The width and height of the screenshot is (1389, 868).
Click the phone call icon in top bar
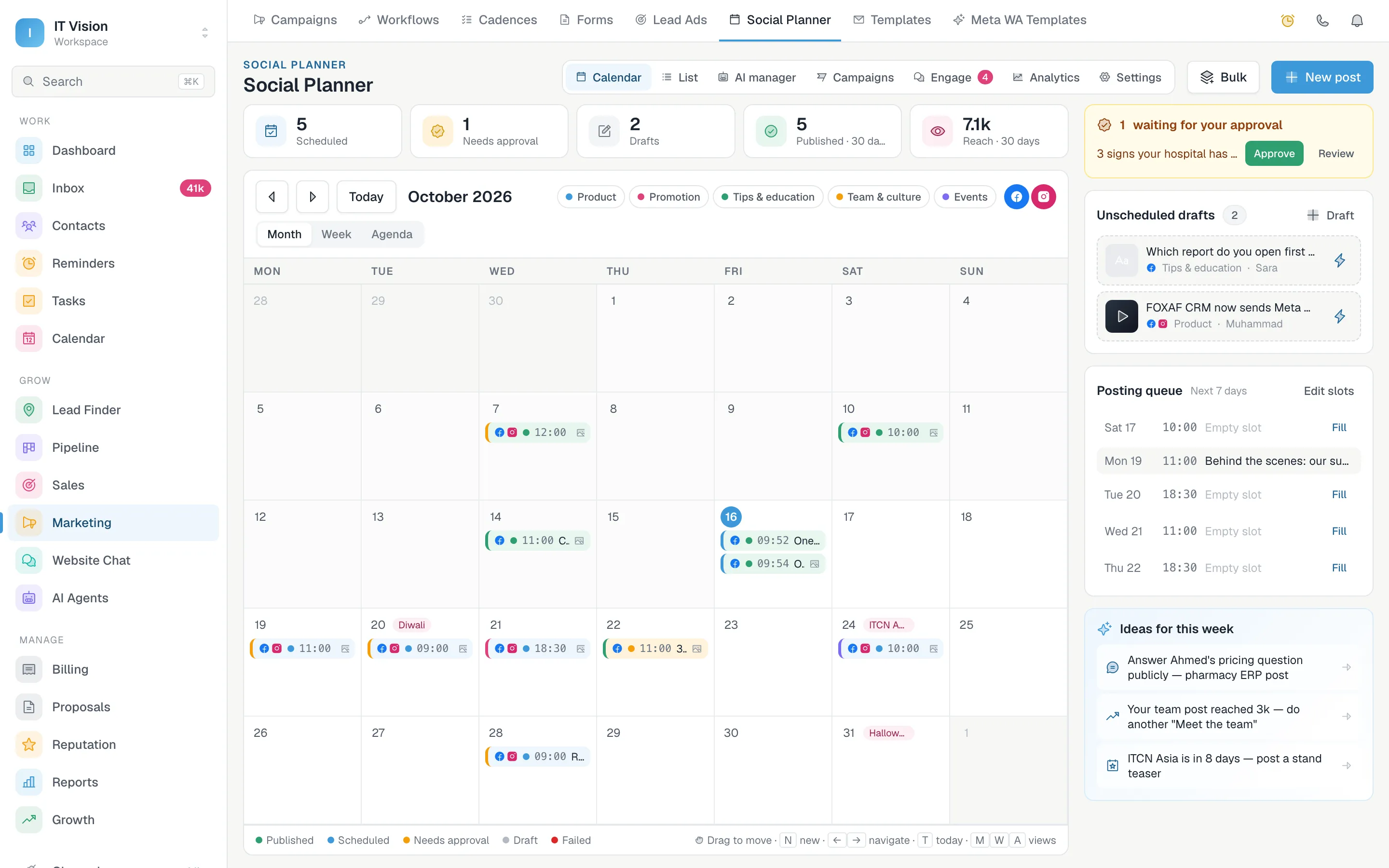(1322, 21)
